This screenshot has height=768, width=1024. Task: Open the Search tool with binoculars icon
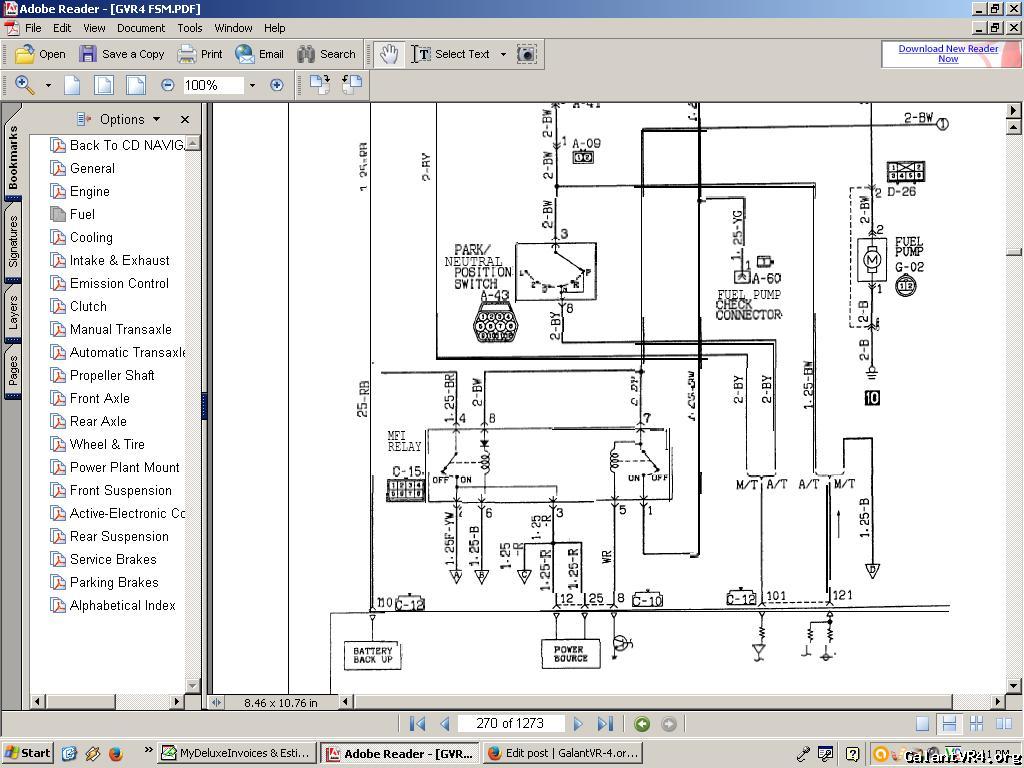[326, 54]
